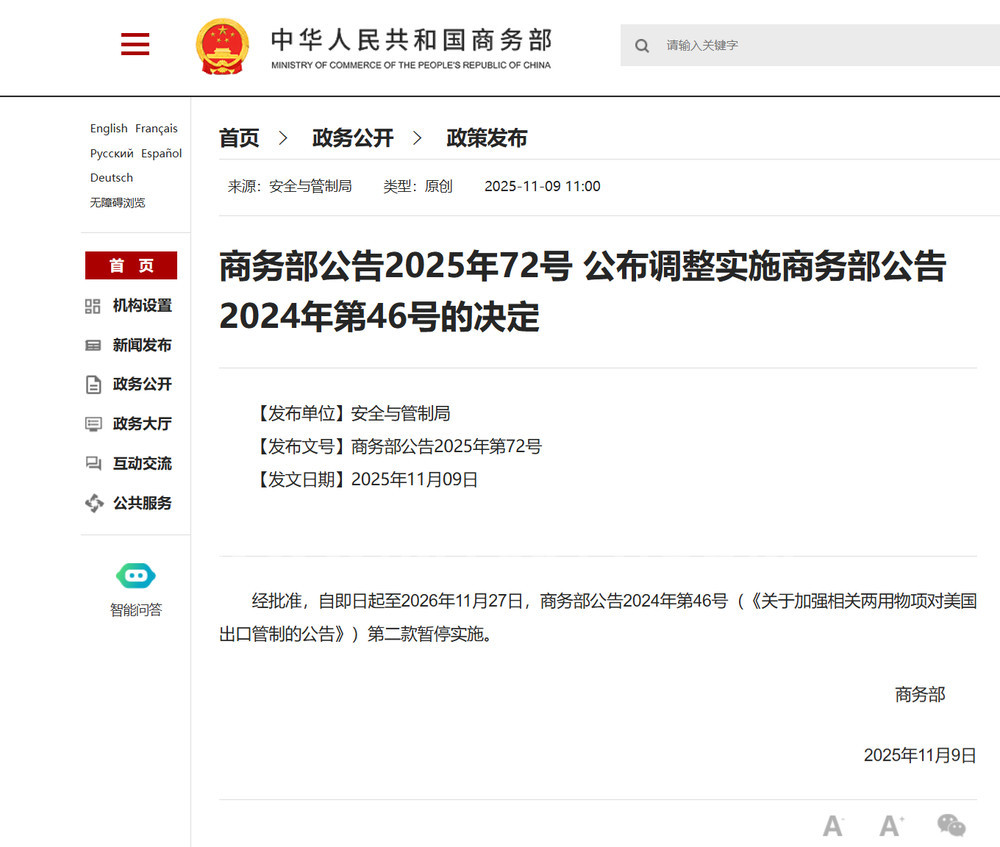Open 政务公开 in the sidebar
Viewport: 1000px width, 847px height.
point(141,384)
